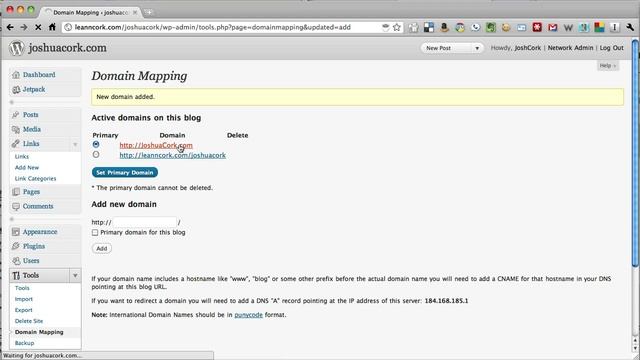Open the punycode link
The image size is (640, 360).
pos(249,315)
